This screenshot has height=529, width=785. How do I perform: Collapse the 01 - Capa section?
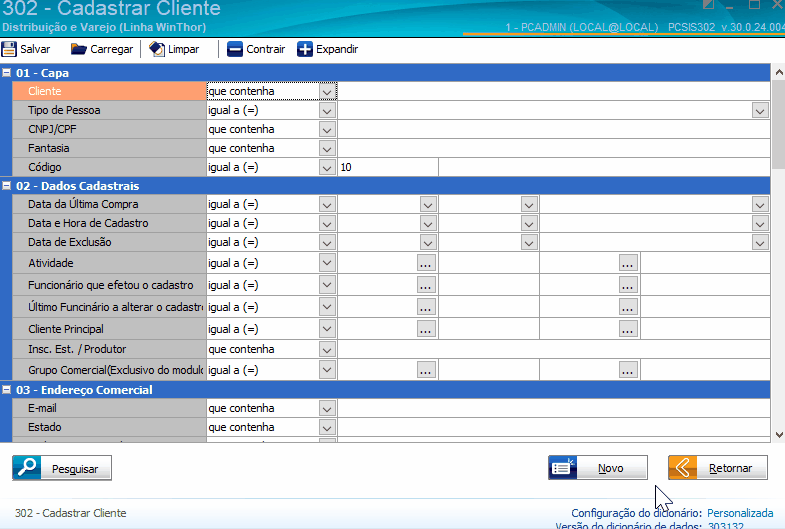pyautogui.click(x=7, y=73)
